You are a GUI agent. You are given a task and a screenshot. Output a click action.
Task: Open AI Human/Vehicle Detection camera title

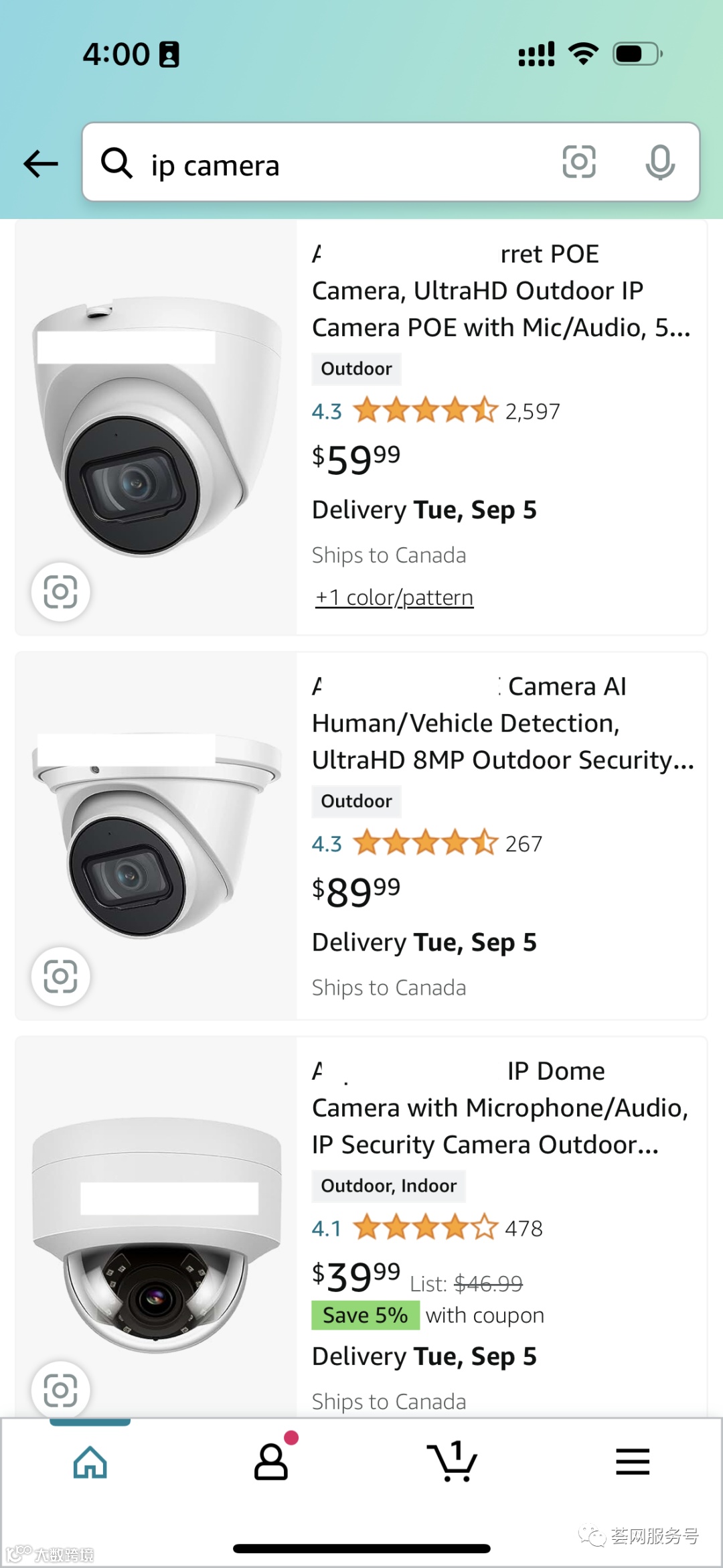(502, 723)
